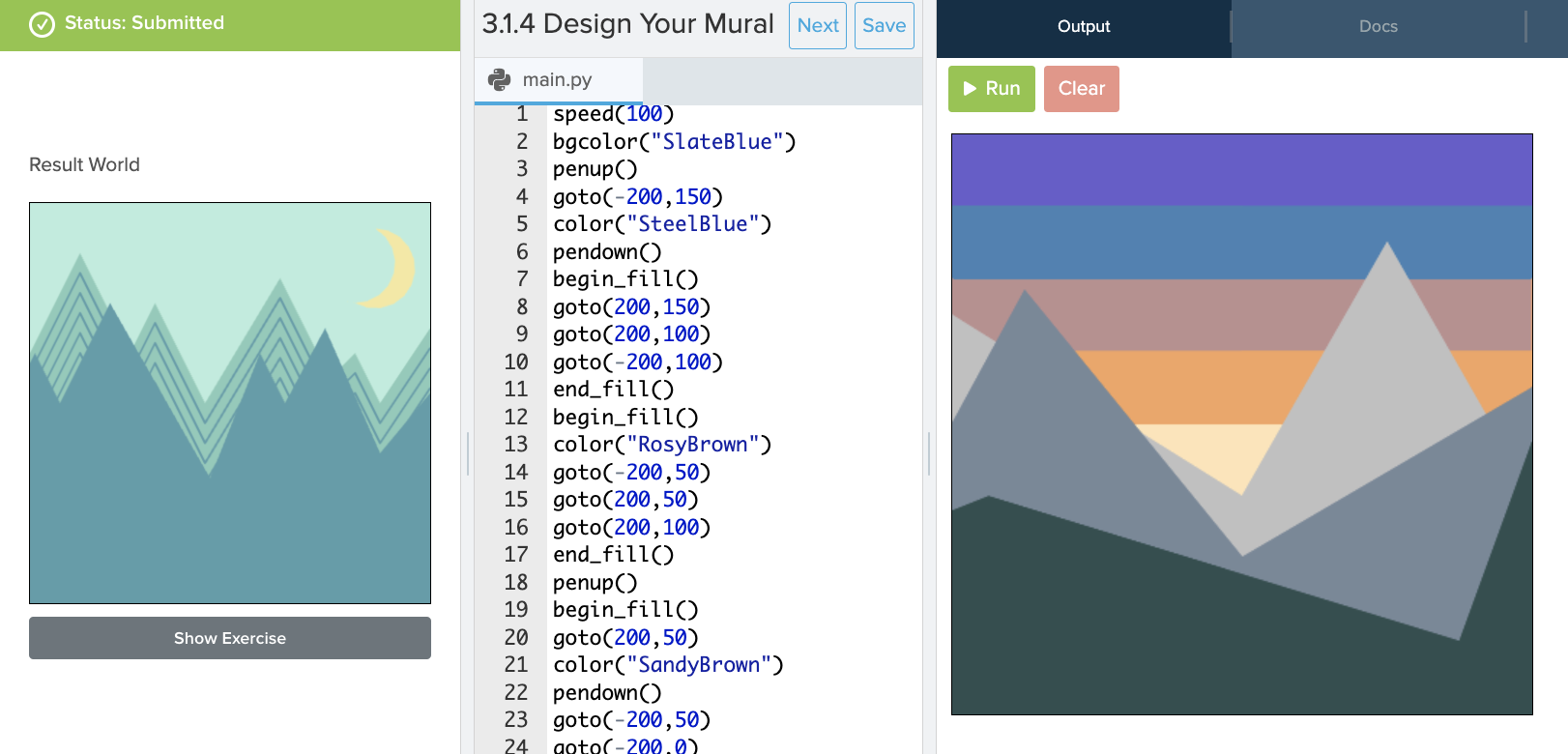1568x754 pixels.
Task: Select the Output tab
Action: pos(1083,27)
